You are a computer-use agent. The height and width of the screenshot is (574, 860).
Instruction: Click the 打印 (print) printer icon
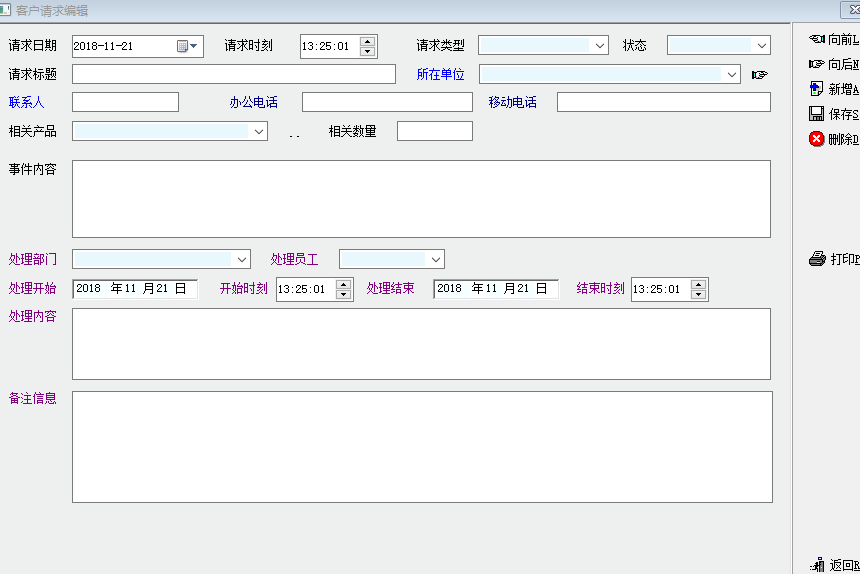click(x=817, y=259)
